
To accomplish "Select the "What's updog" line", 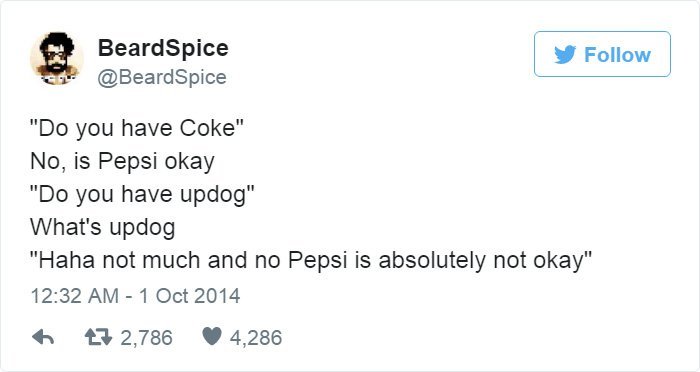I will (103, 227).
